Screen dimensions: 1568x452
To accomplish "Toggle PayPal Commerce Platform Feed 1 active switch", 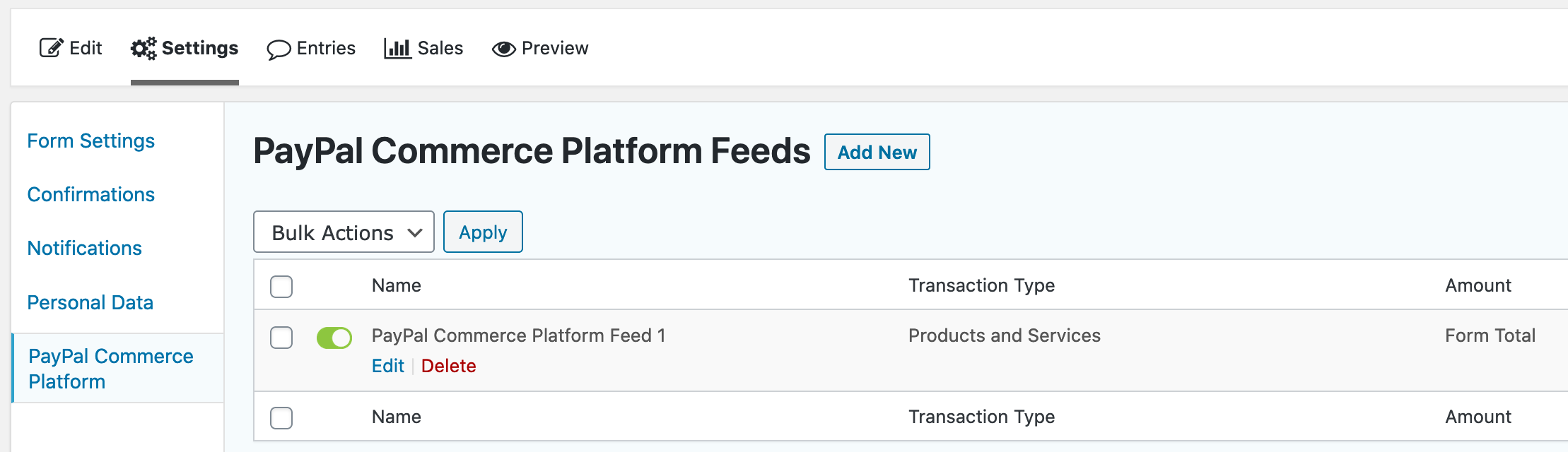I will 334,338.
